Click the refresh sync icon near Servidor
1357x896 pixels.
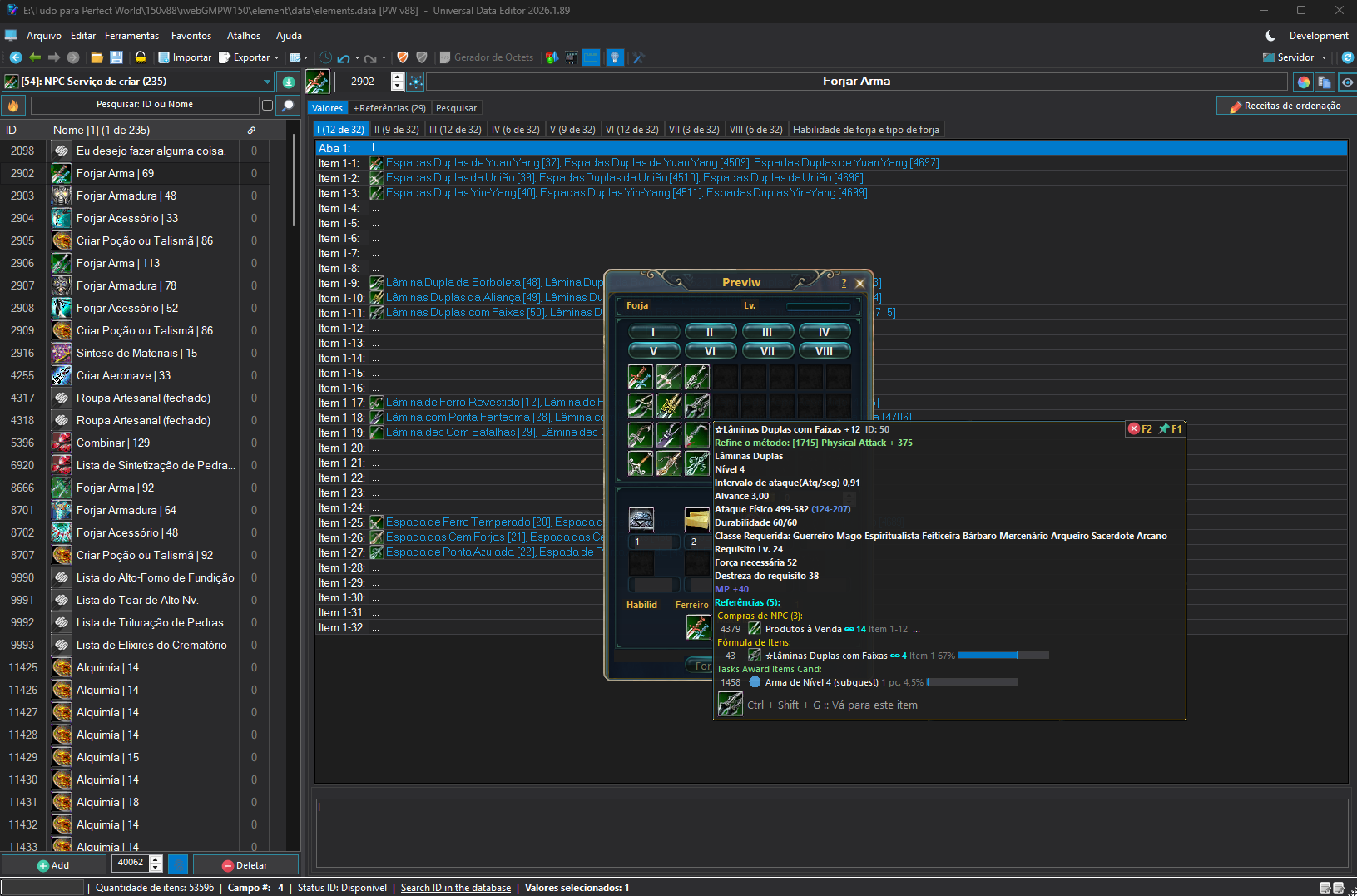coord(1348,57)
